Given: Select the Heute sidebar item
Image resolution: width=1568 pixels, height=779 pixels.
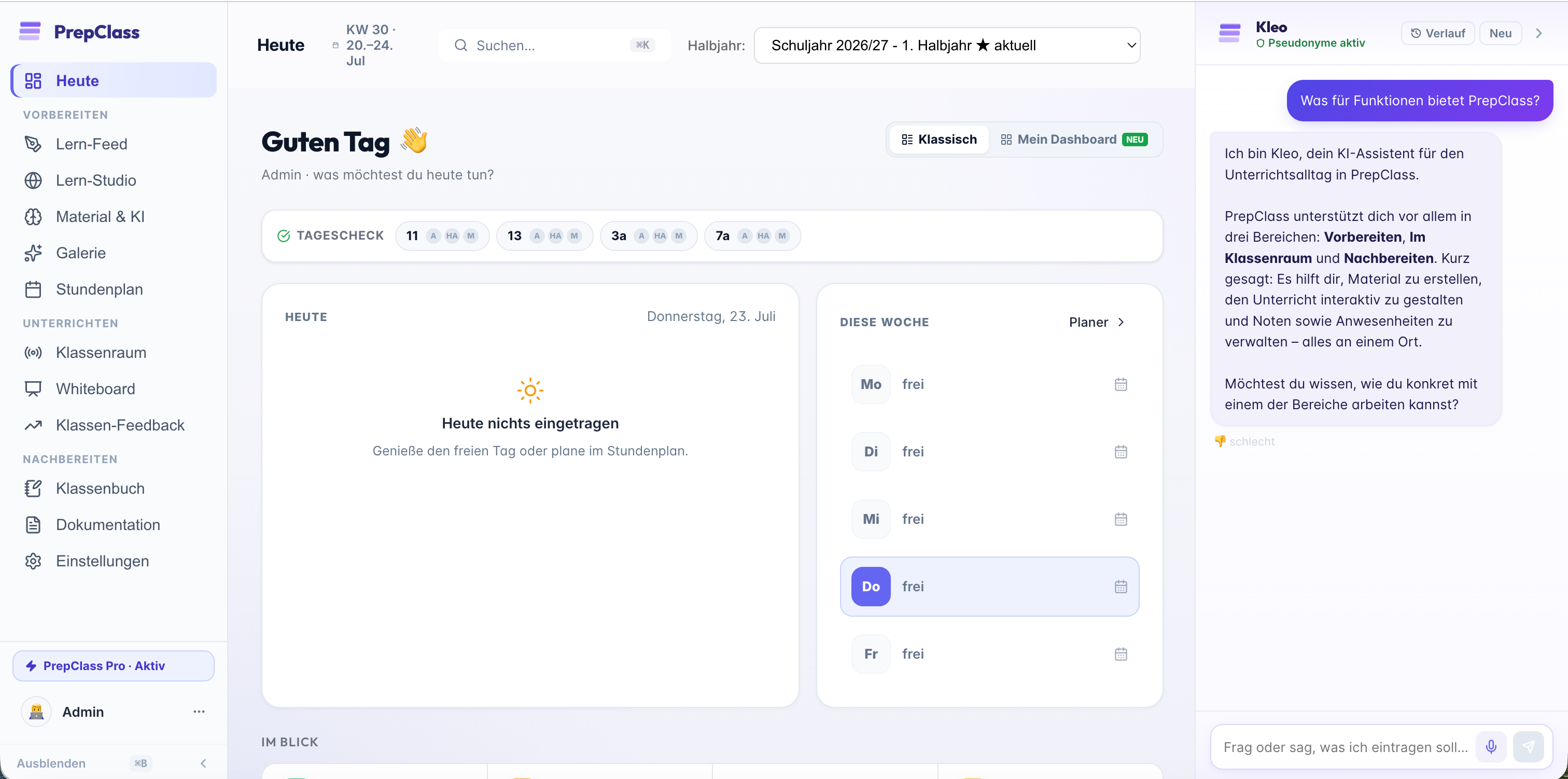Looking at the screenshot, I should [114, 80].
